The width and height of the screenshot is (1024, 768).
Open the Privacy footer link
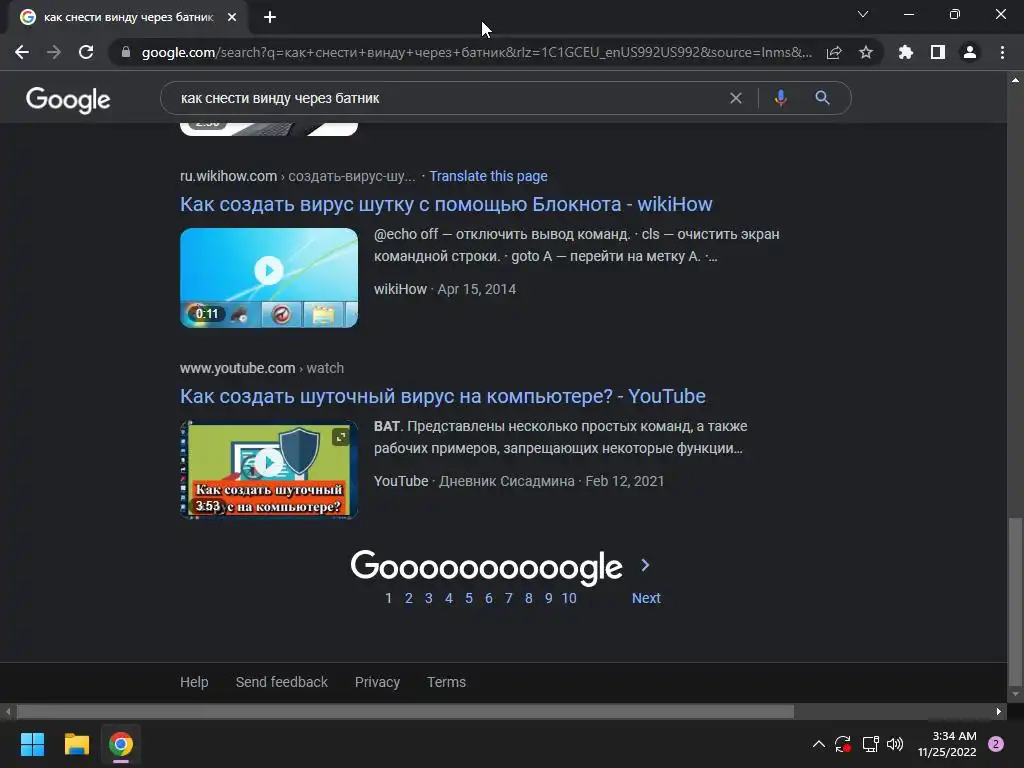pos(377,682)
